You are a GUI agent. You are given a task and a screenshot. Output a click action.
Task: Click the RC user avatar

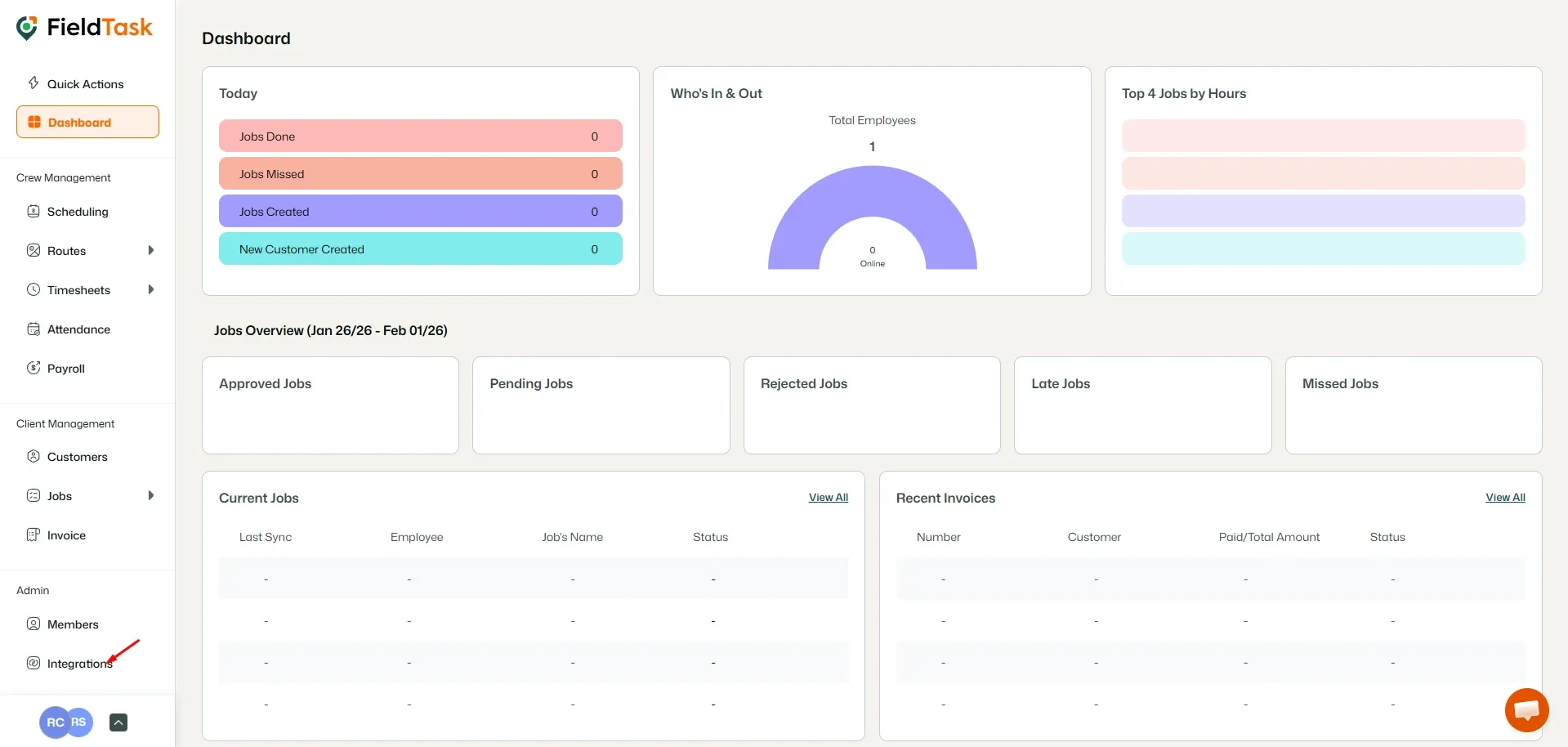coord(55,722)
